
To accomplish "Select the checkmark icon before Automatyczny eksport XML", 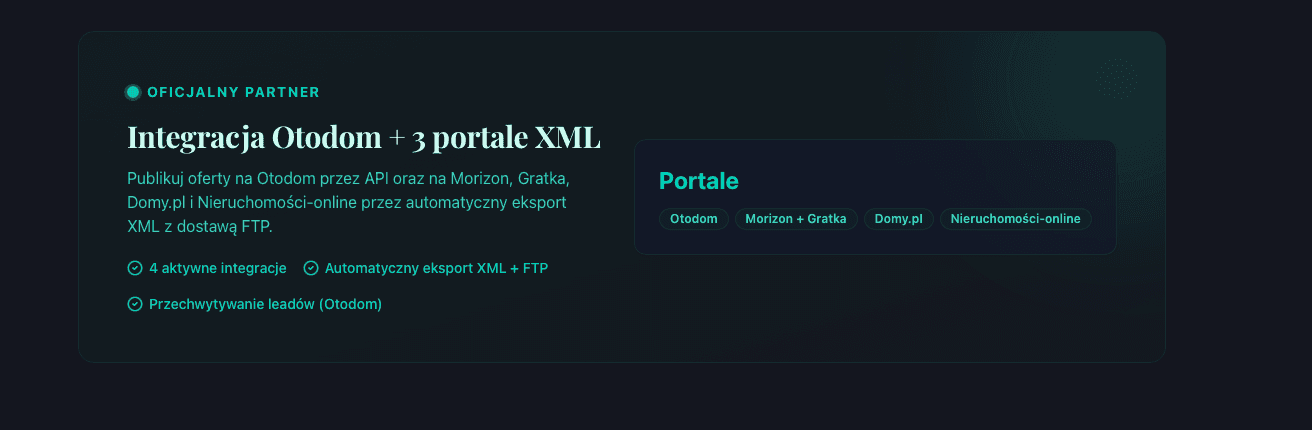I will coord(311,268).
